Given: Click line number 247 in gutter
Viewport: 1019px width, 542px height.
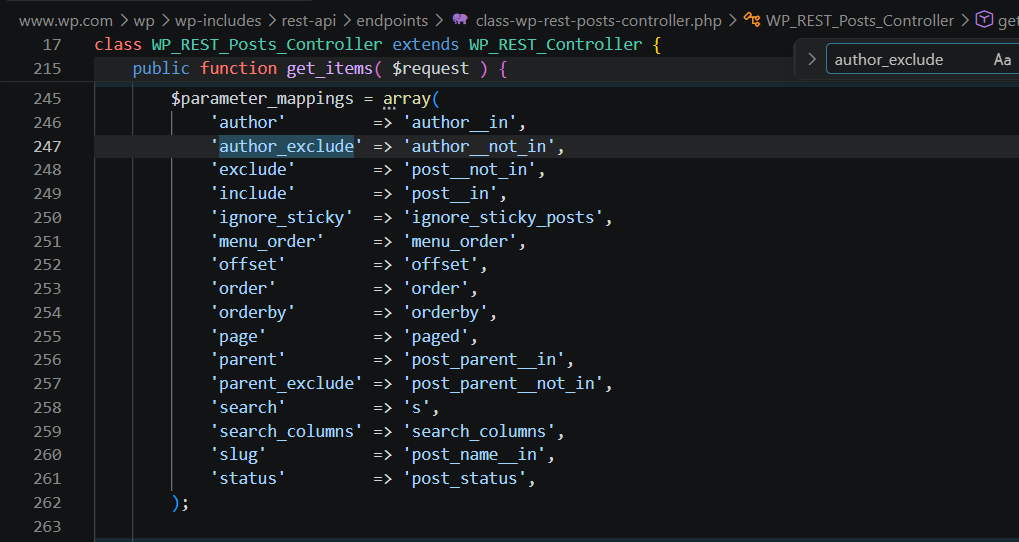Looking at the screenshot, I should 47,146.
